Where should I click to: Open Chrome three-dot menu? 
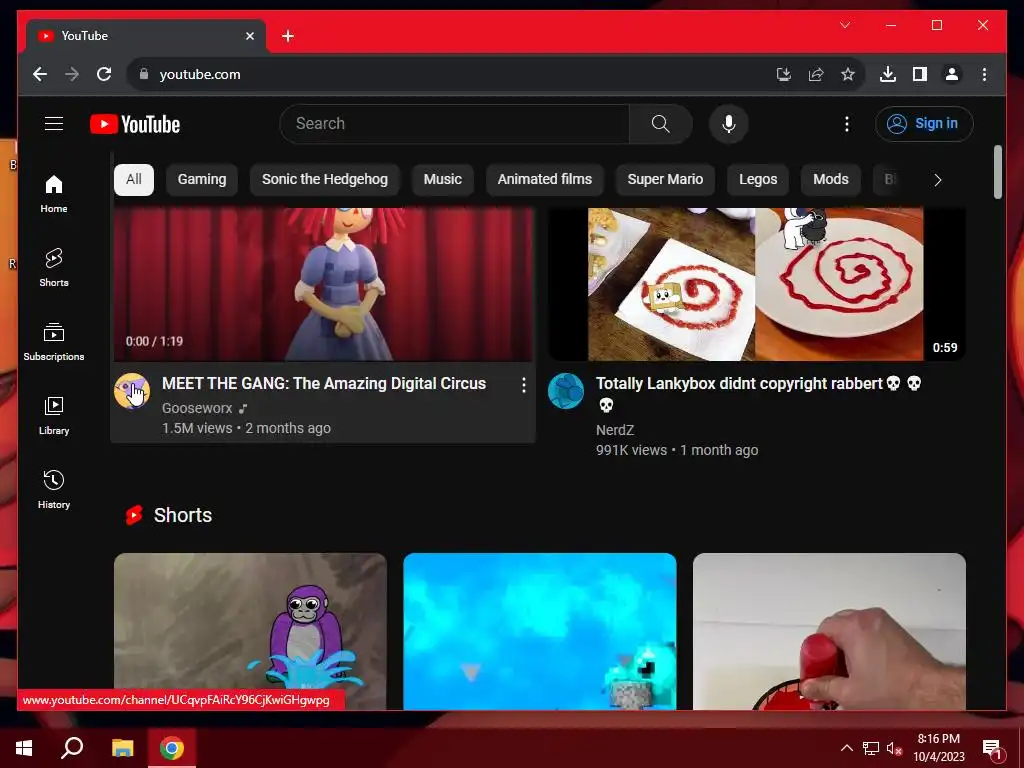tap(984, 74)
